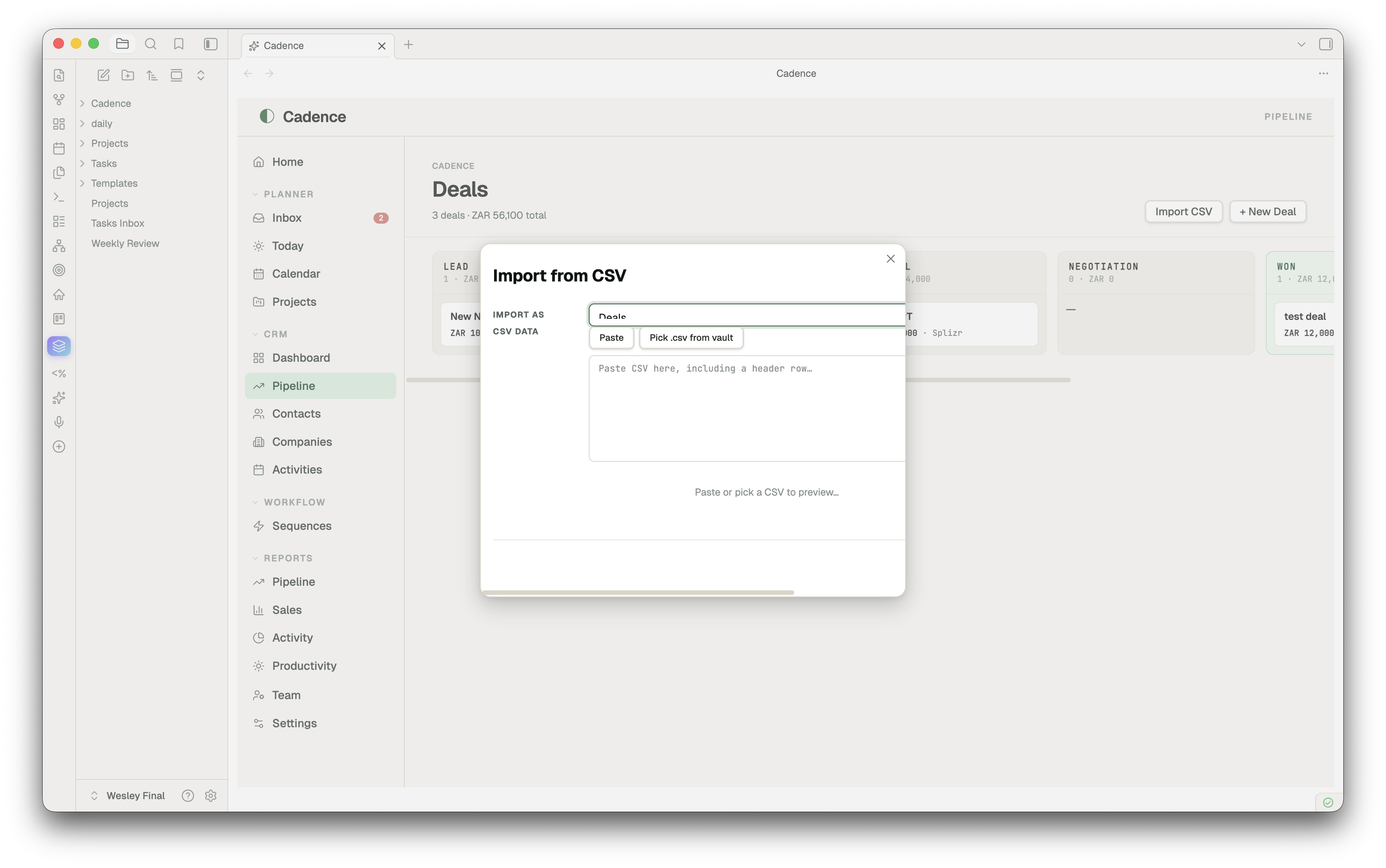The image size is (1386, 868).
Task: Click the + New Deal button
Action: 1267,212
